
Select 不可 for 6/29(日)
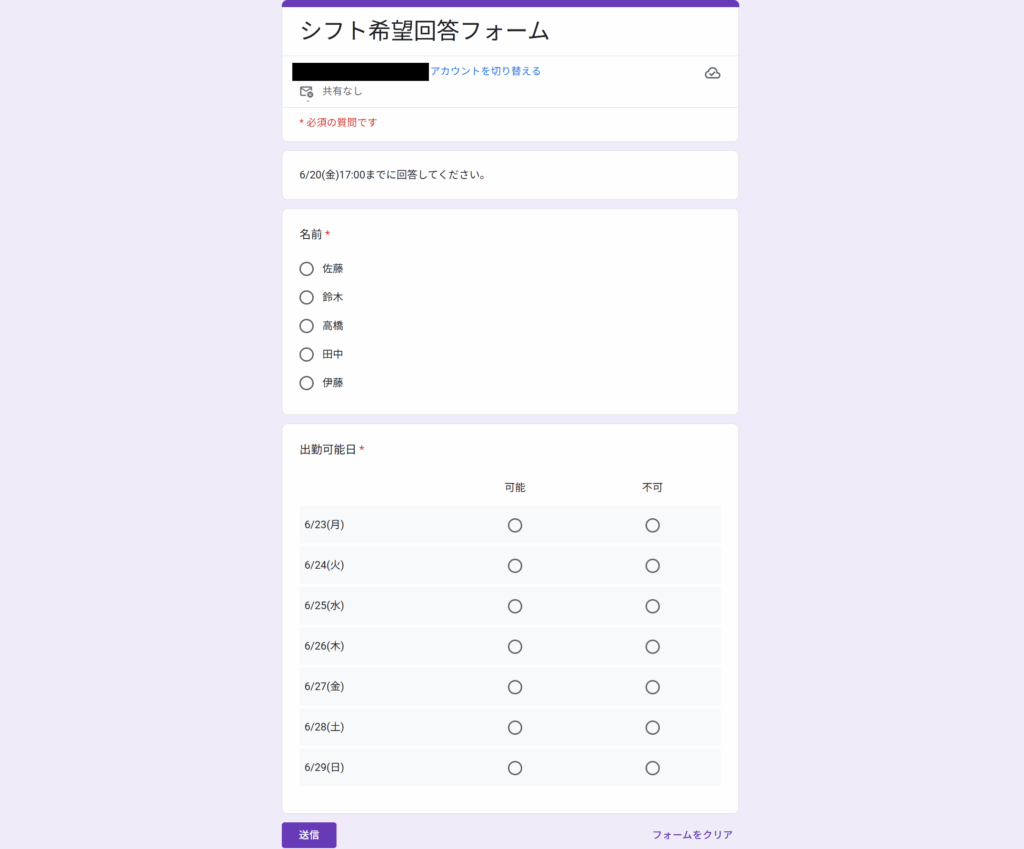pos(652,768)
